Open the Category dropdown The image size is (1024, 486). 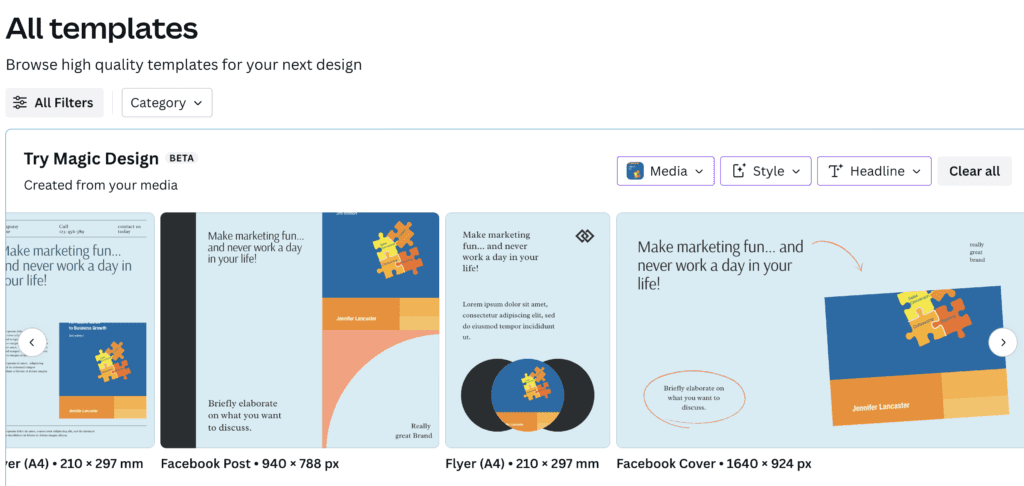pyautogui.click(x=167, y=102)
